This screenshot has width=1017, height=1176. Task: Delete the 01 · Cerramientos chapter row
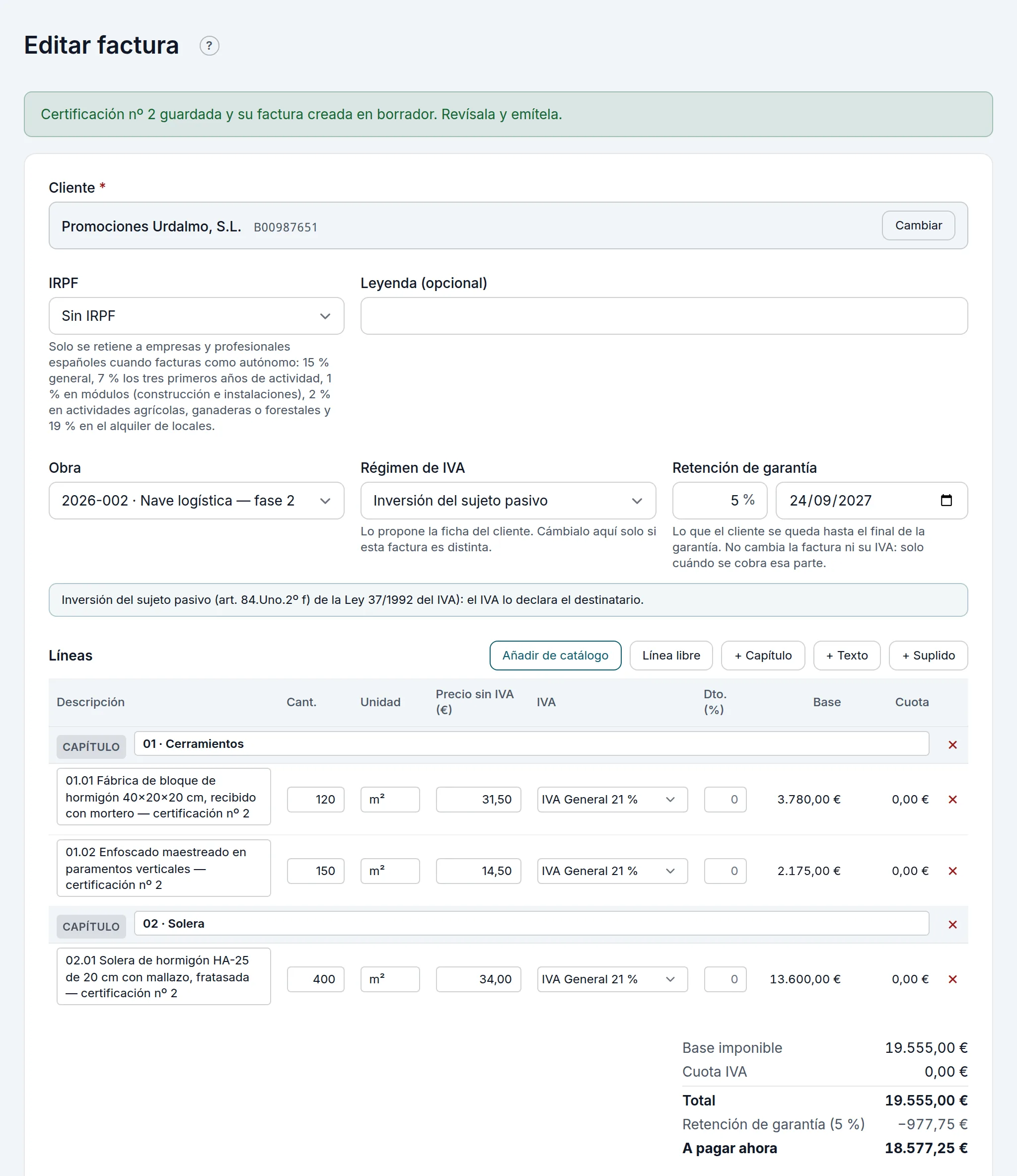pos(952,744)
